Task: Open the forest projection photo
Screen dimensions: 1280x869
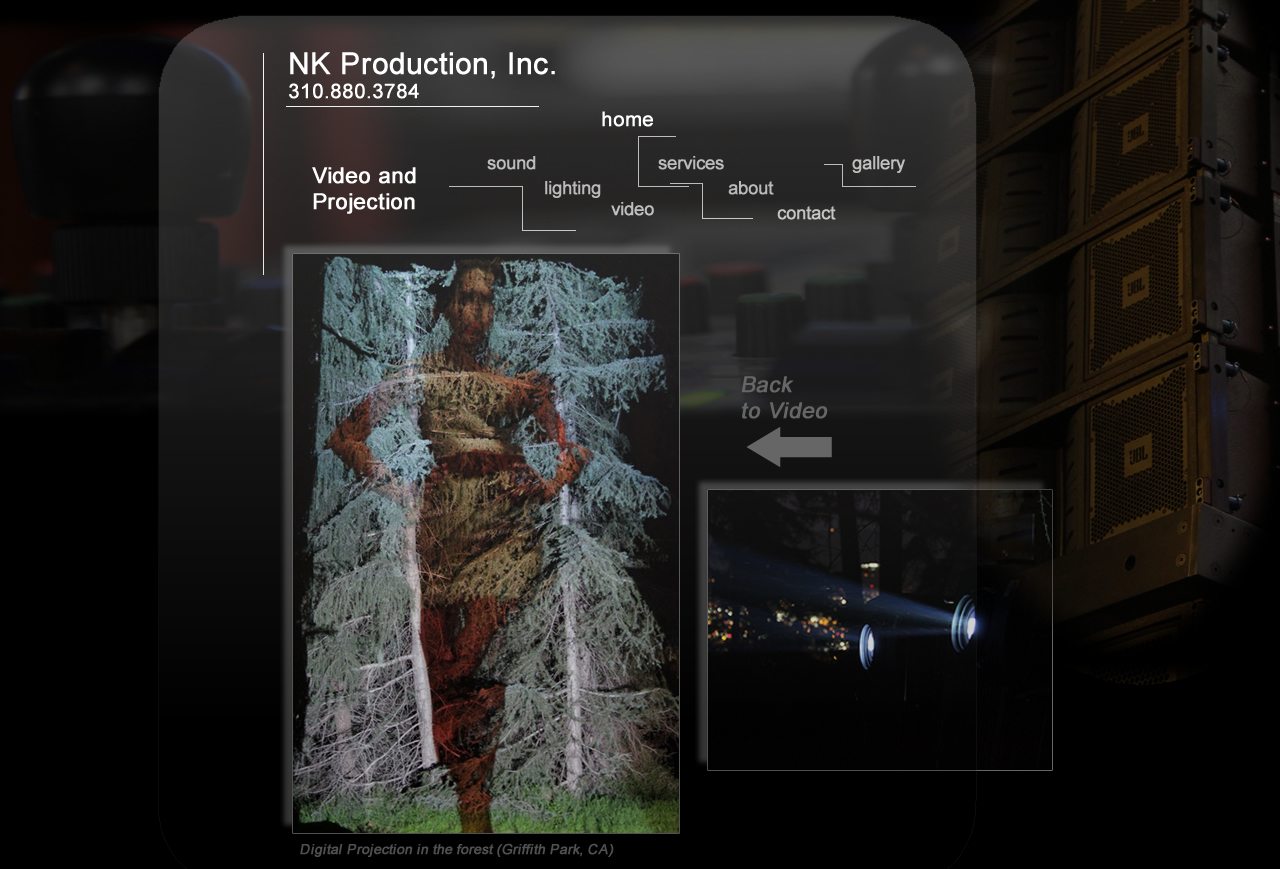Action: [485, 543]
